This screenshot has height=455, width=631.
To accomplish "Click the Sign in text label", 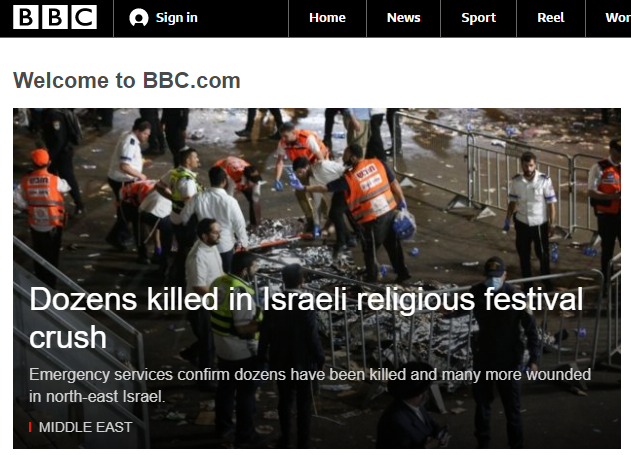I will (177, 18).
